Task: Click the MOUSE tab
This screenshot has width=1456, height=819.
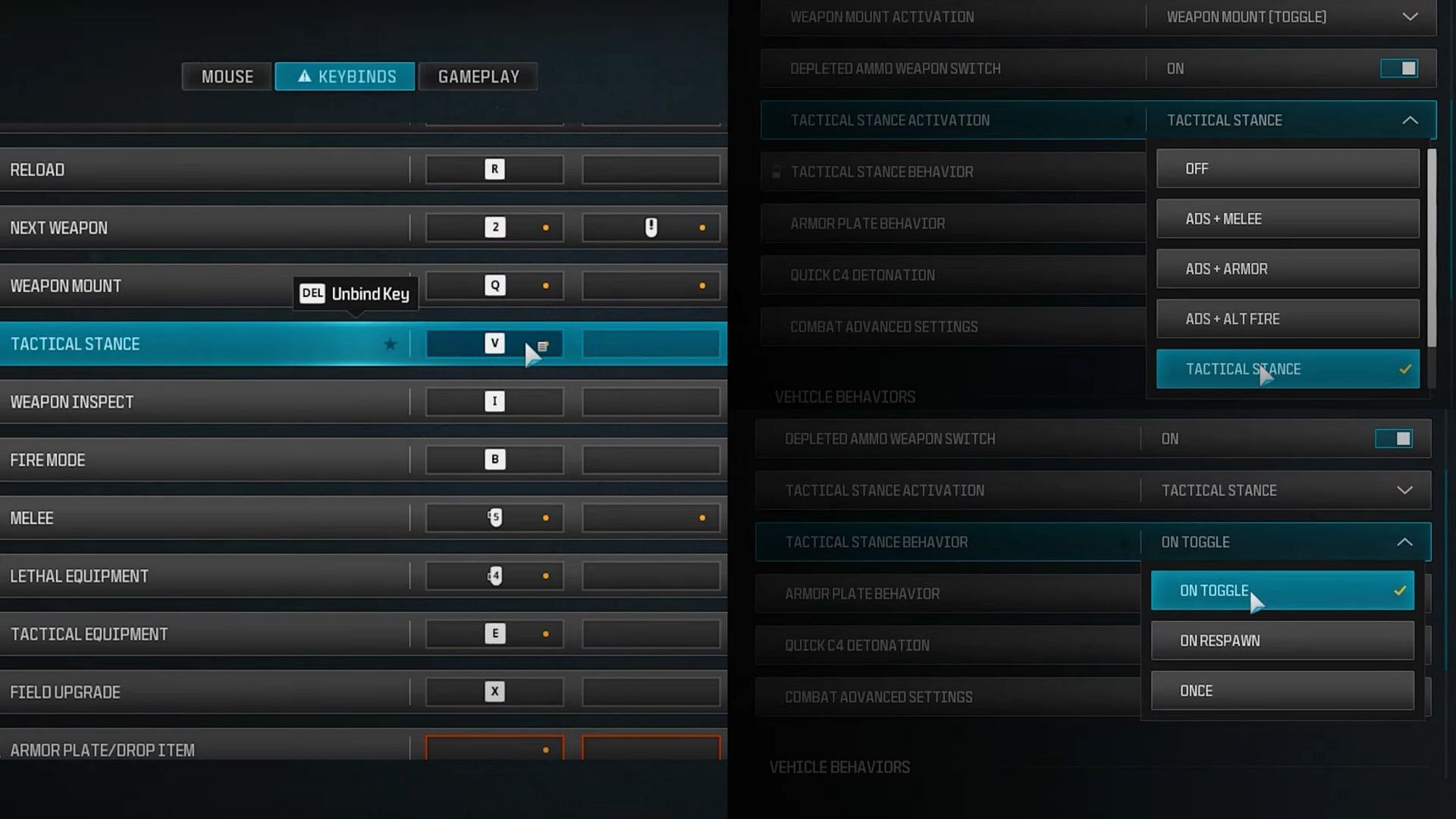Action: (x=227, y=76)
